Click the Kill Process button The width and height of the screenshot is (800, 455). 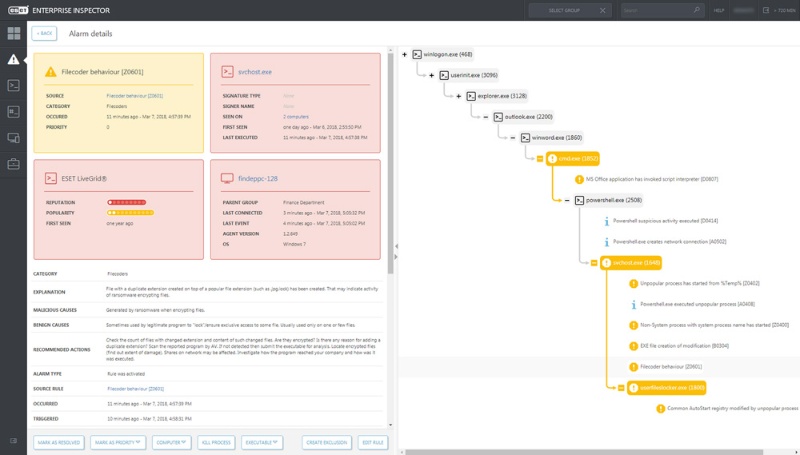point(215,441)
